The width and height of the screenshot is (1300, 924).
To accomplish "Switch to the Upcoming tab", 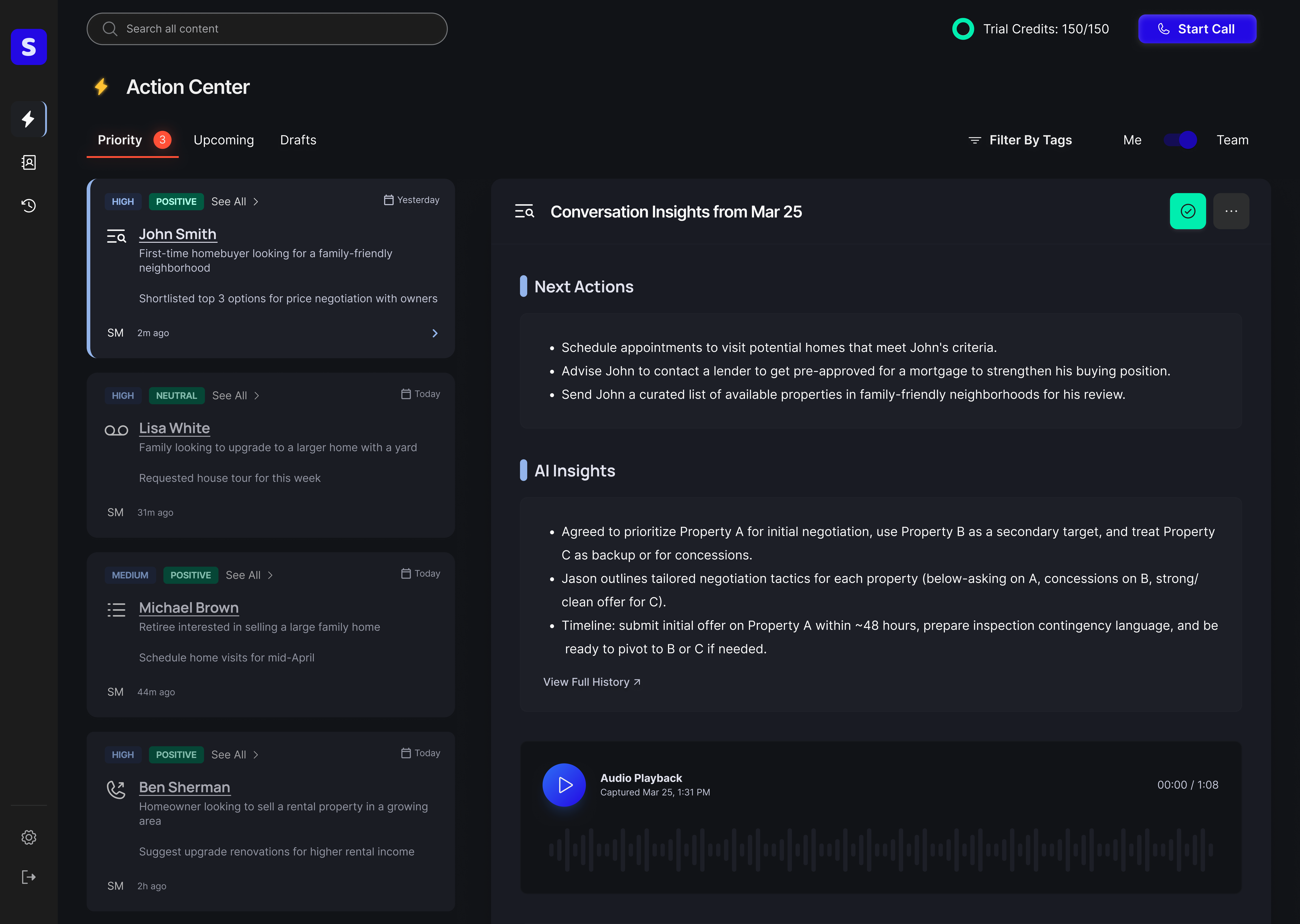I will click(224, 140).
